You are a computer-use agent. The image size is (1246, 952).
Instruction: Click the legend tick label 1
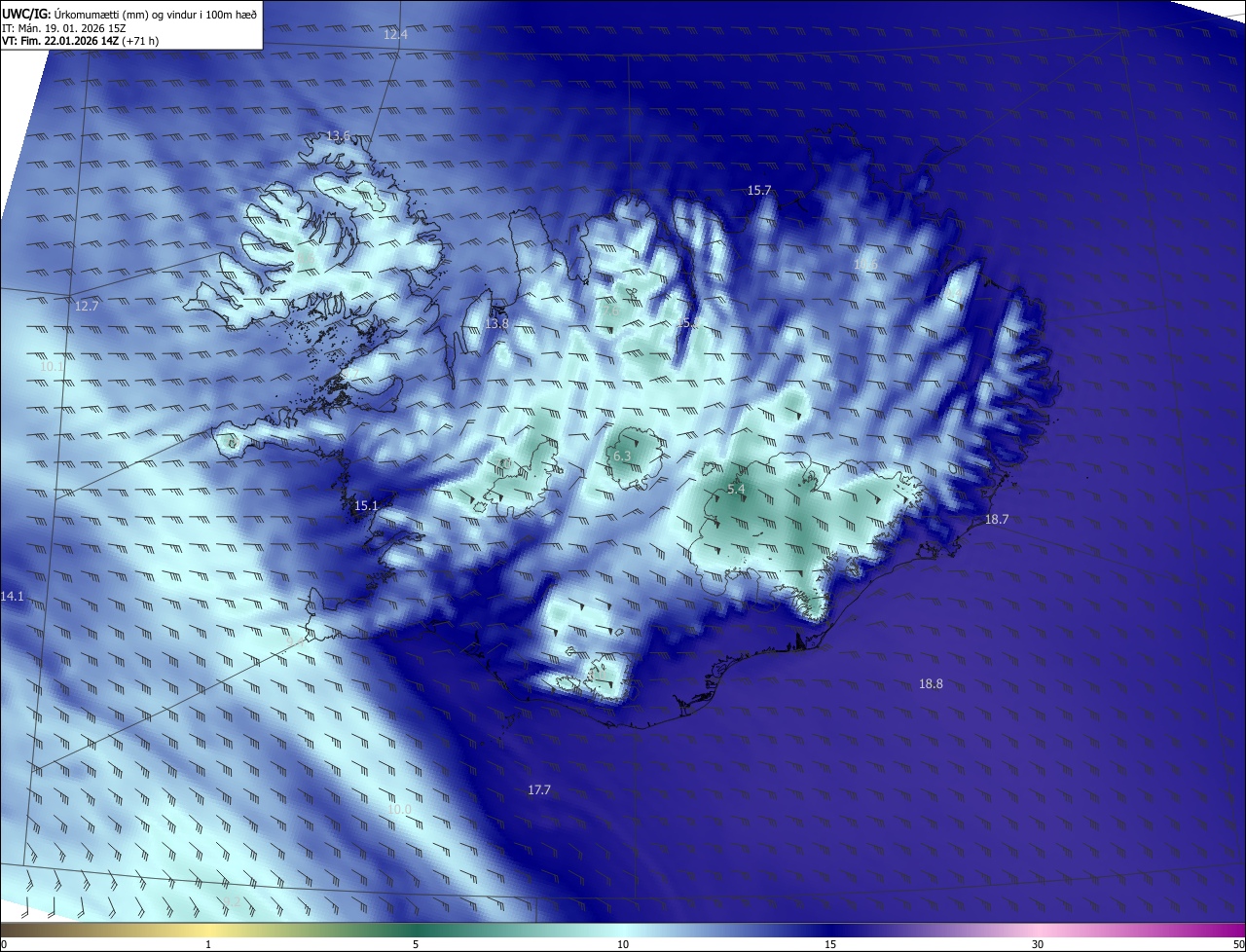coord(208,944)
